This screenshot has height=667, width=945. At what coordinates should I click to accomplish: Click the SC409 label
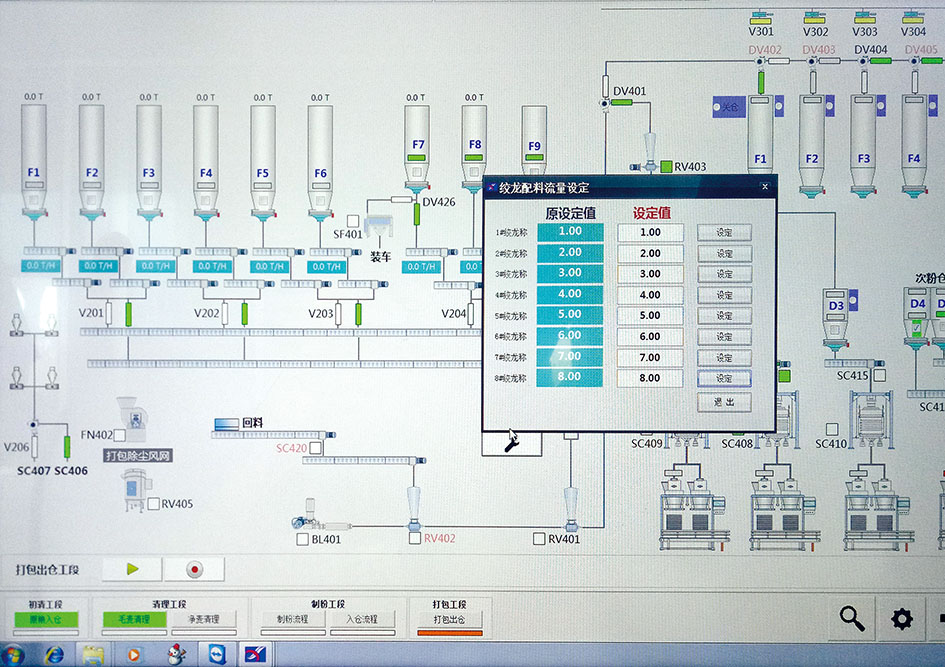tap(647, 443)
